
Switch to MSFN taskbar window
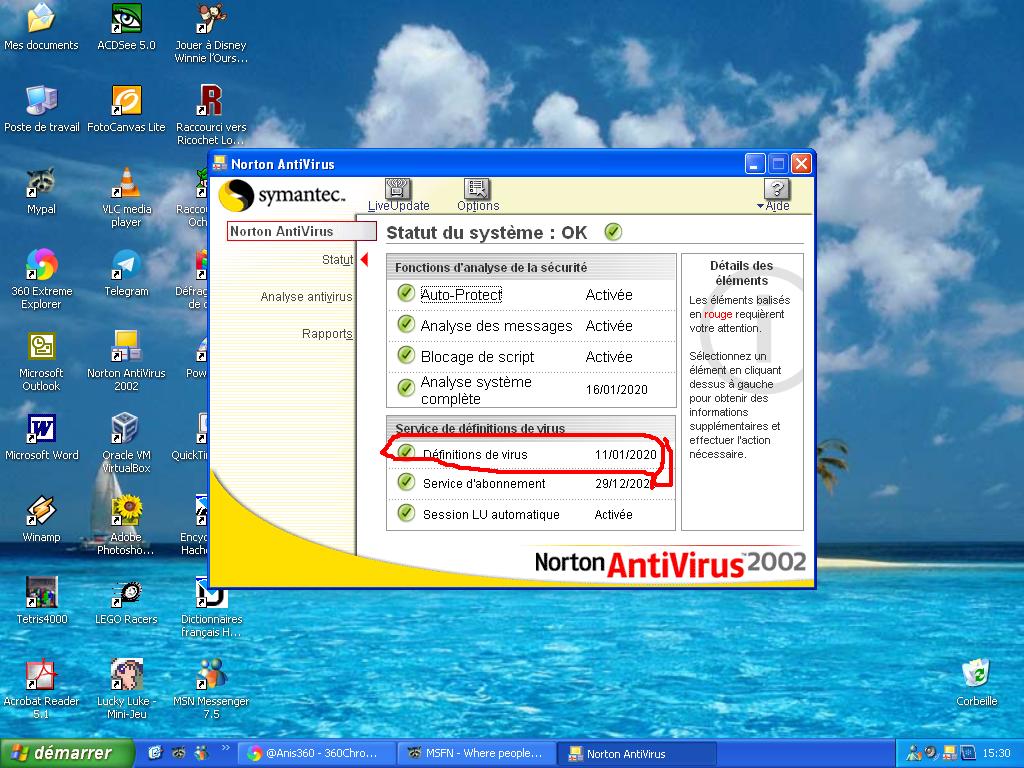(475, 754)
